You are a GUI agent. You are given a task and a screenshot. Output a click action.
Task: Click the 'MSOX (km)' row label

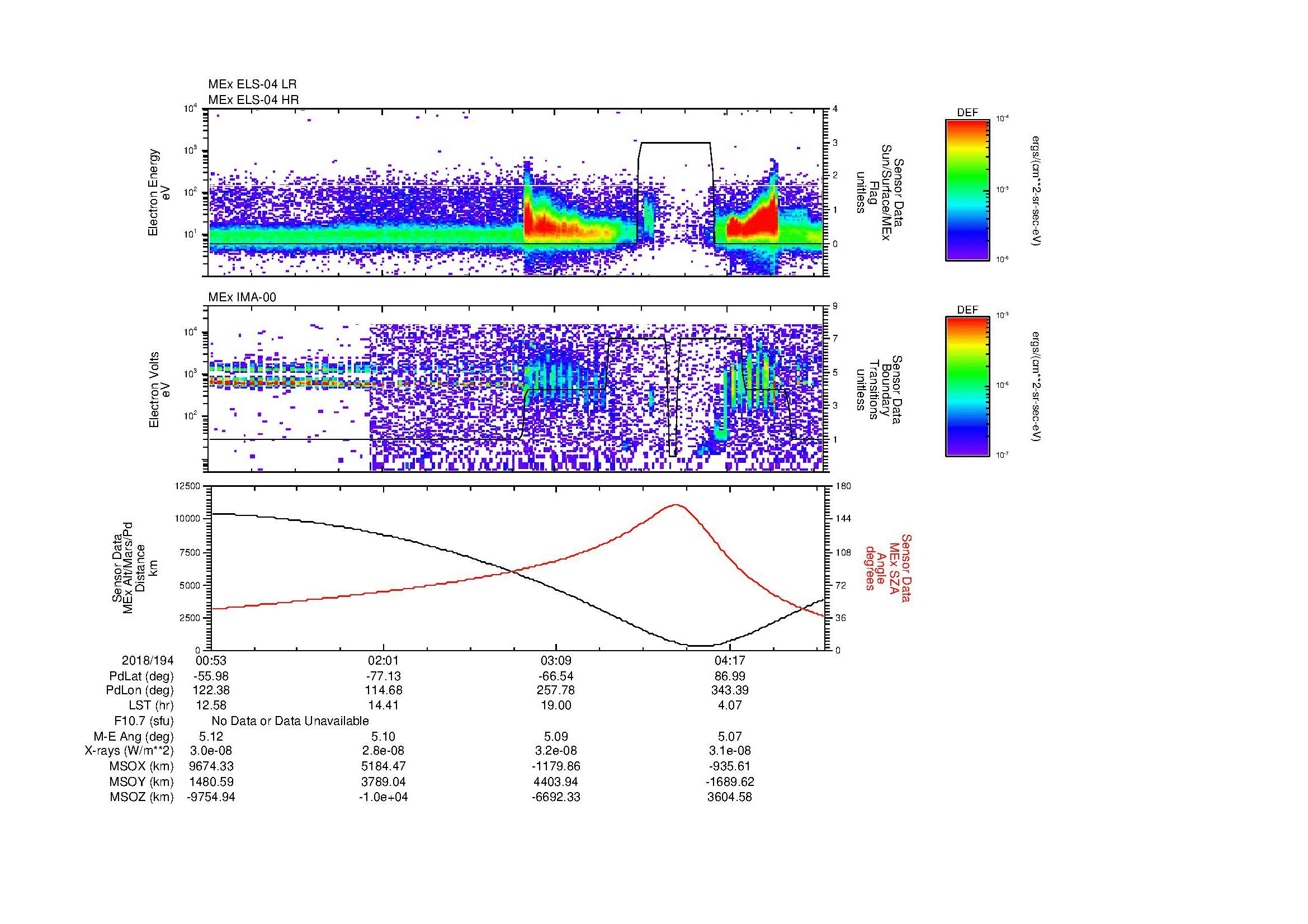(x=141, y=766)
